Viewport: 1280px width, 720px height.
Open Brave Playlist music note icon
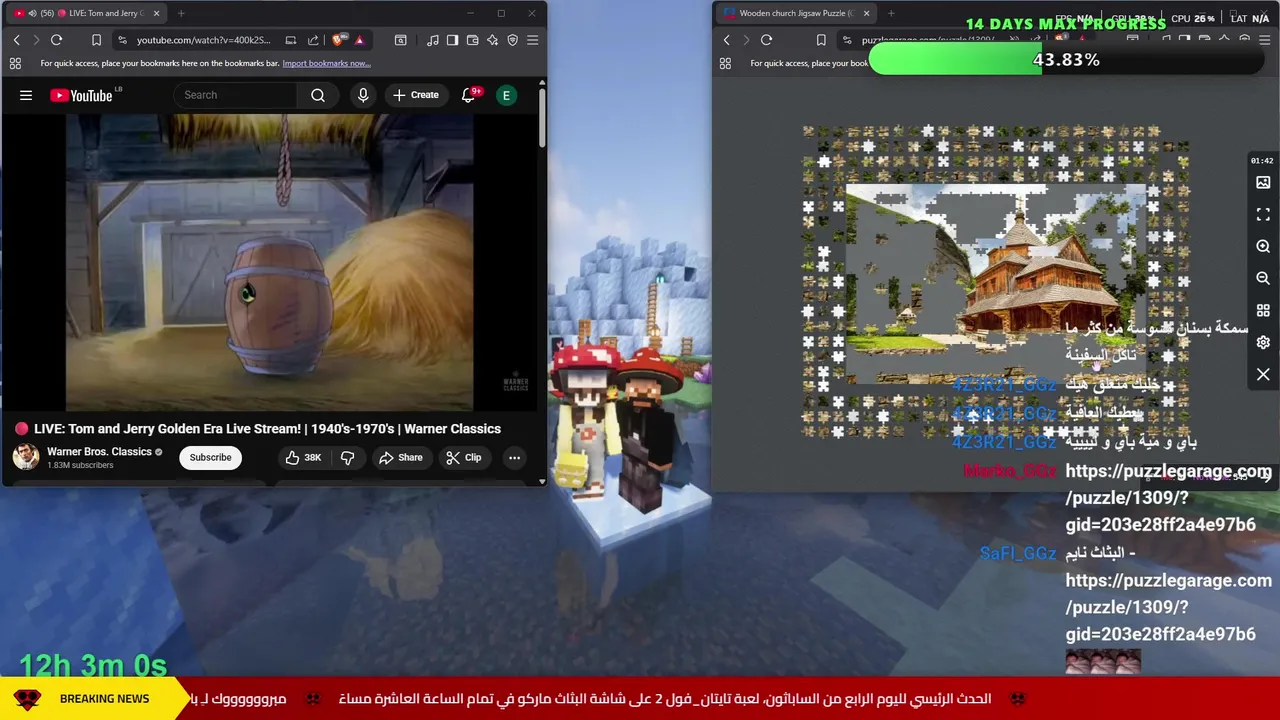click(432, 40)
